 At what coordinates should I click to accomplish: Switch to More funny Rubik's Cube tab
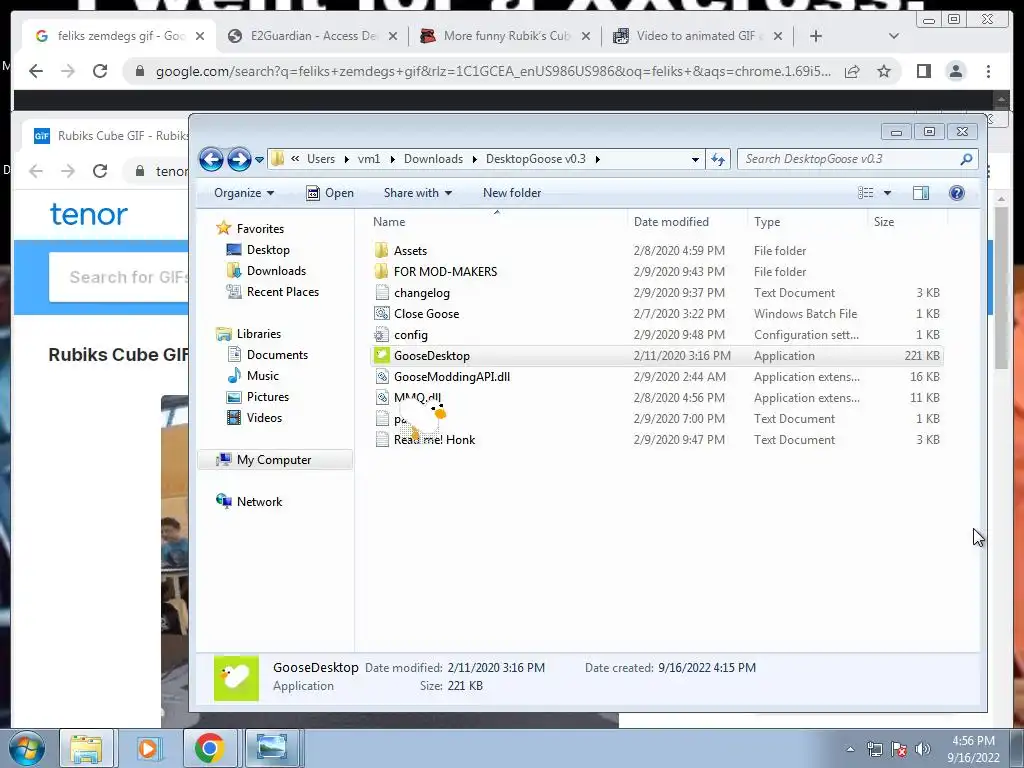(x=505, y=36)
